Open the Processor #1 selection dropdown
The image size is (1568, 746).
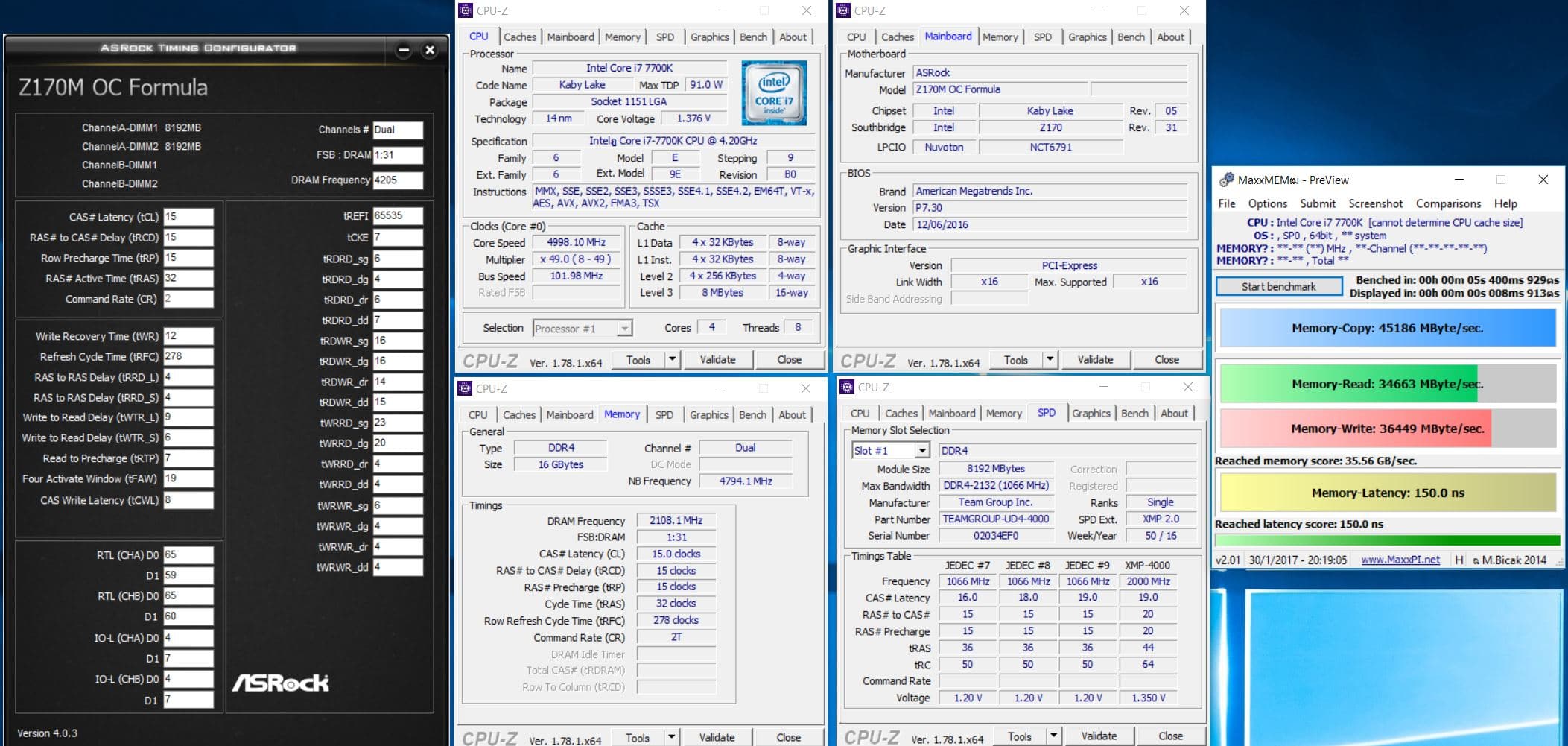(x=624, y=329)
